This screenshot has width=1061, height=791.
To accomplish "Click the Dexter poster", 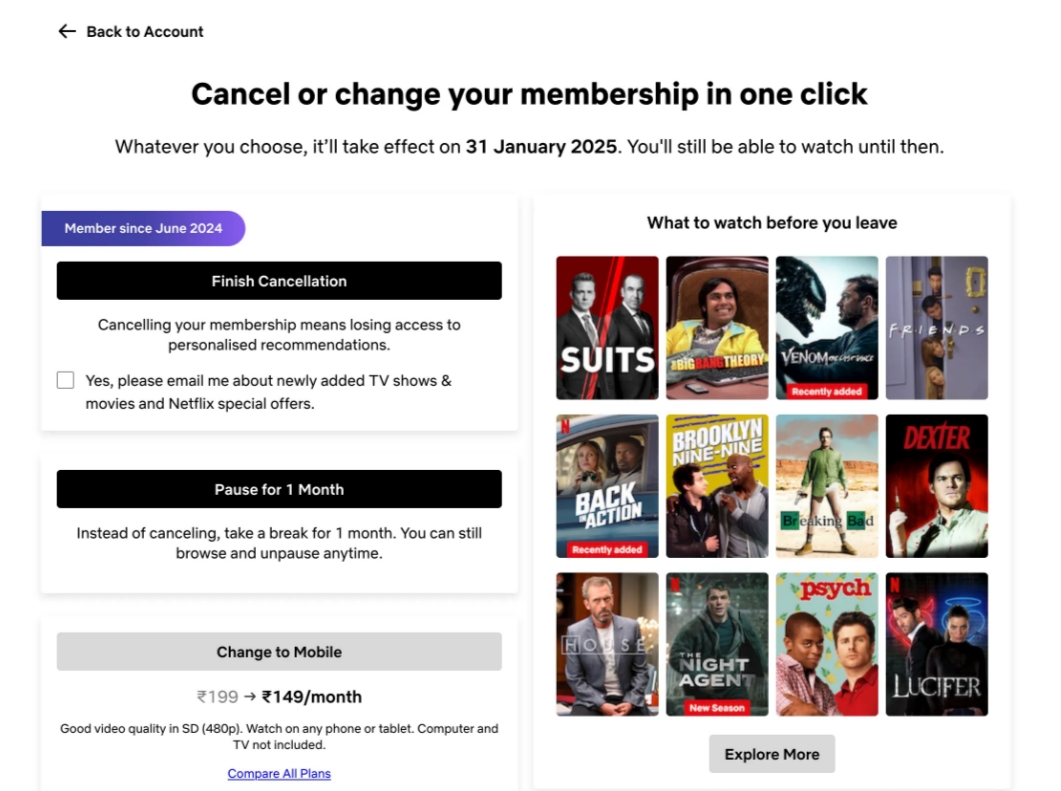I will 936,486.
